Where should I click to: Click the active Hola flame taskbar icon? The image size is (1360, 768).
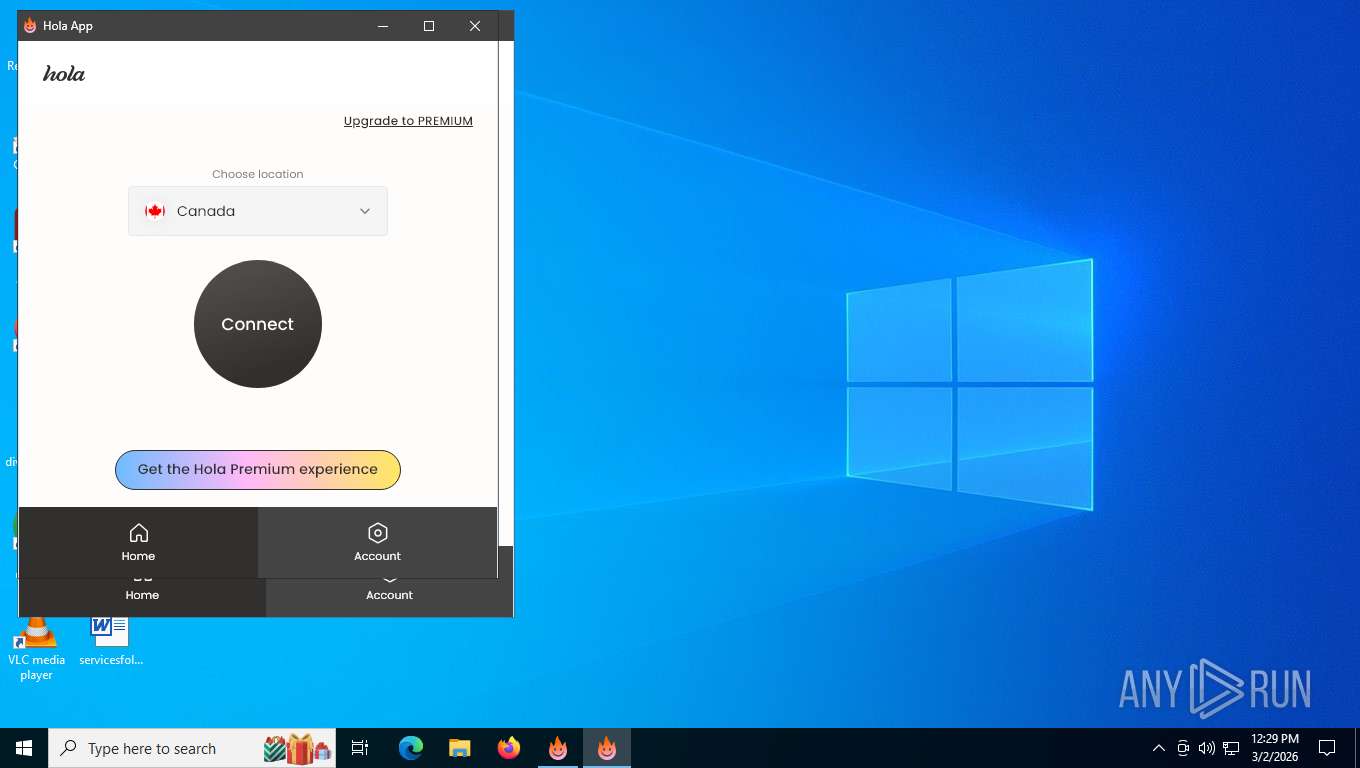[607, 748]
